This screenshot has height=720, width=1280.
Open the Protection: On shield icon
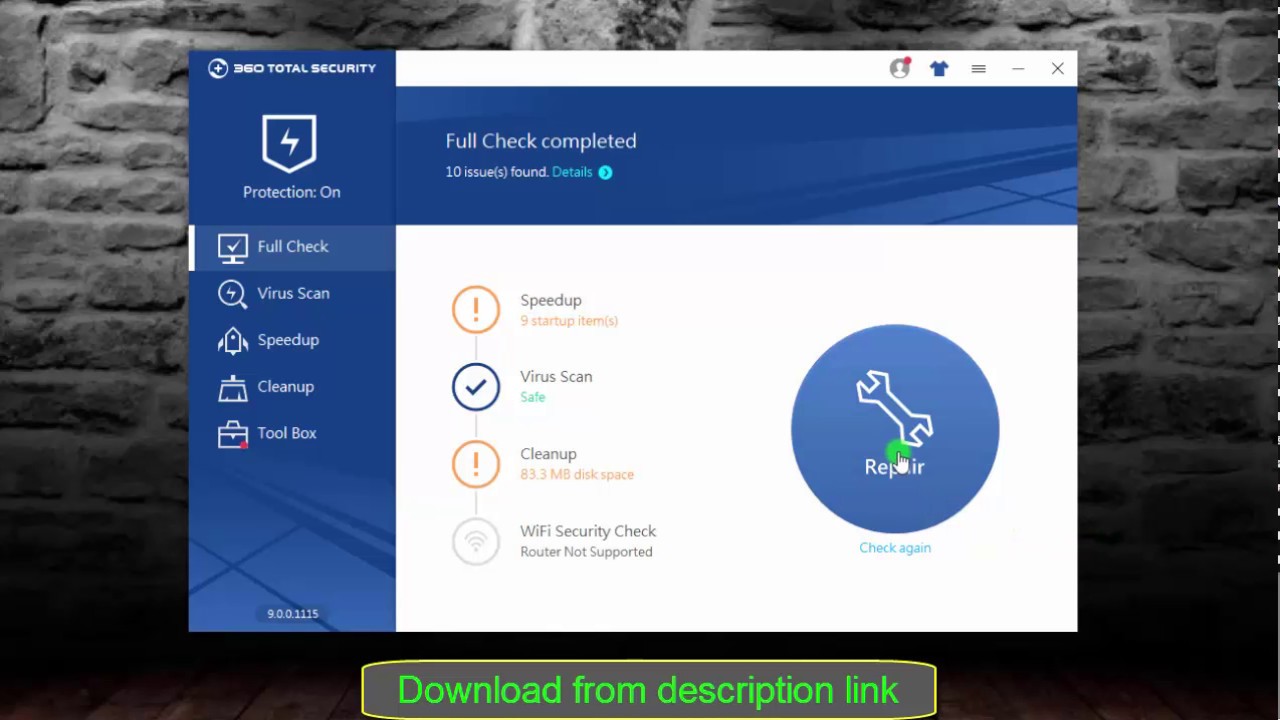point(290,143)
